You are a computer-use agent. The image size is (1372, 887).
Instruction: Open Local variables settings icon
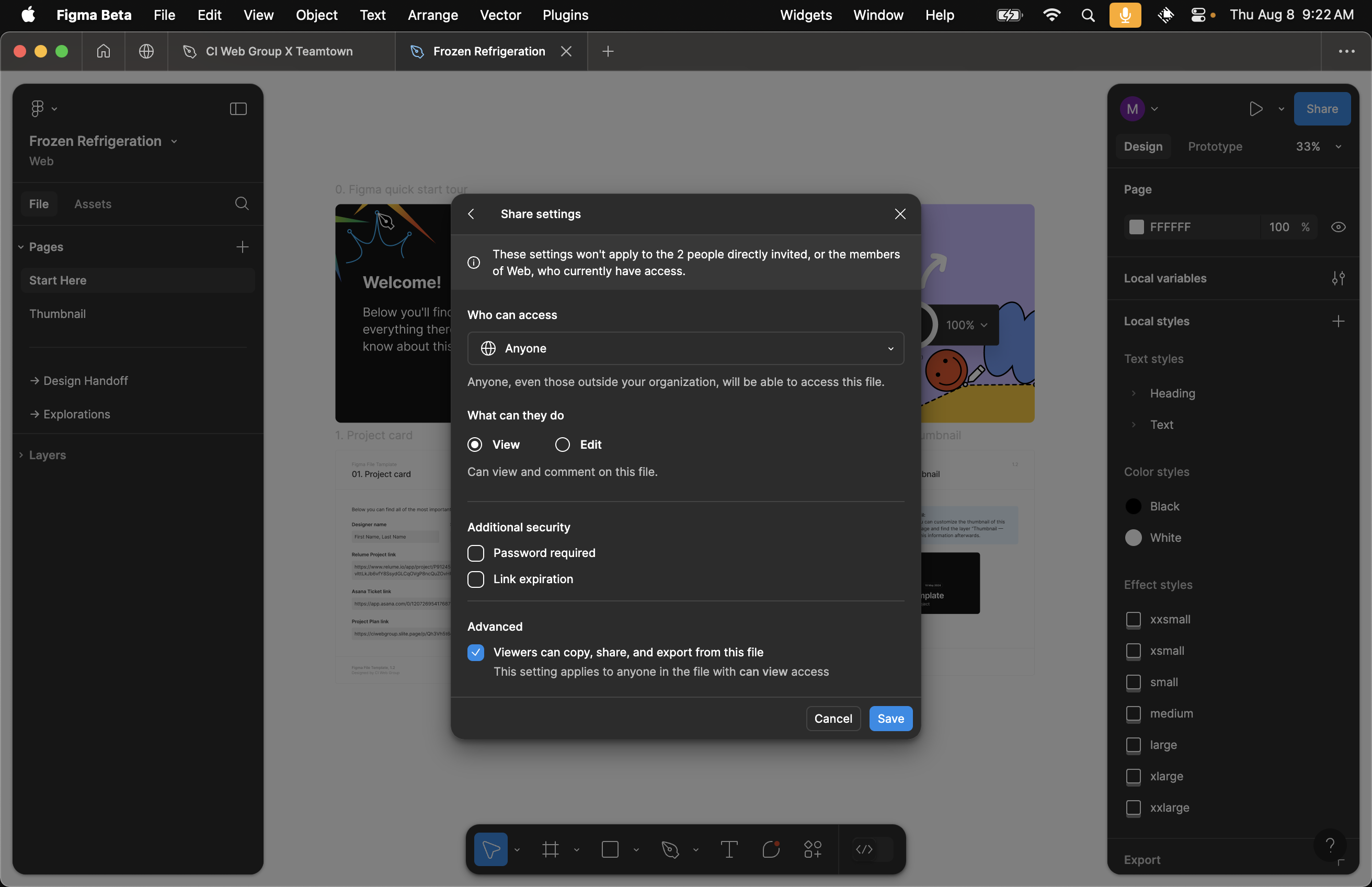tap(1338, 278)
